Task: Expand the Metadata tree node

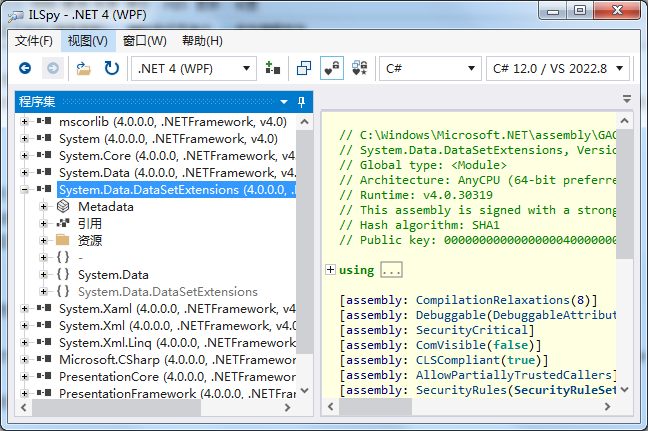Action: pos(44,206)
